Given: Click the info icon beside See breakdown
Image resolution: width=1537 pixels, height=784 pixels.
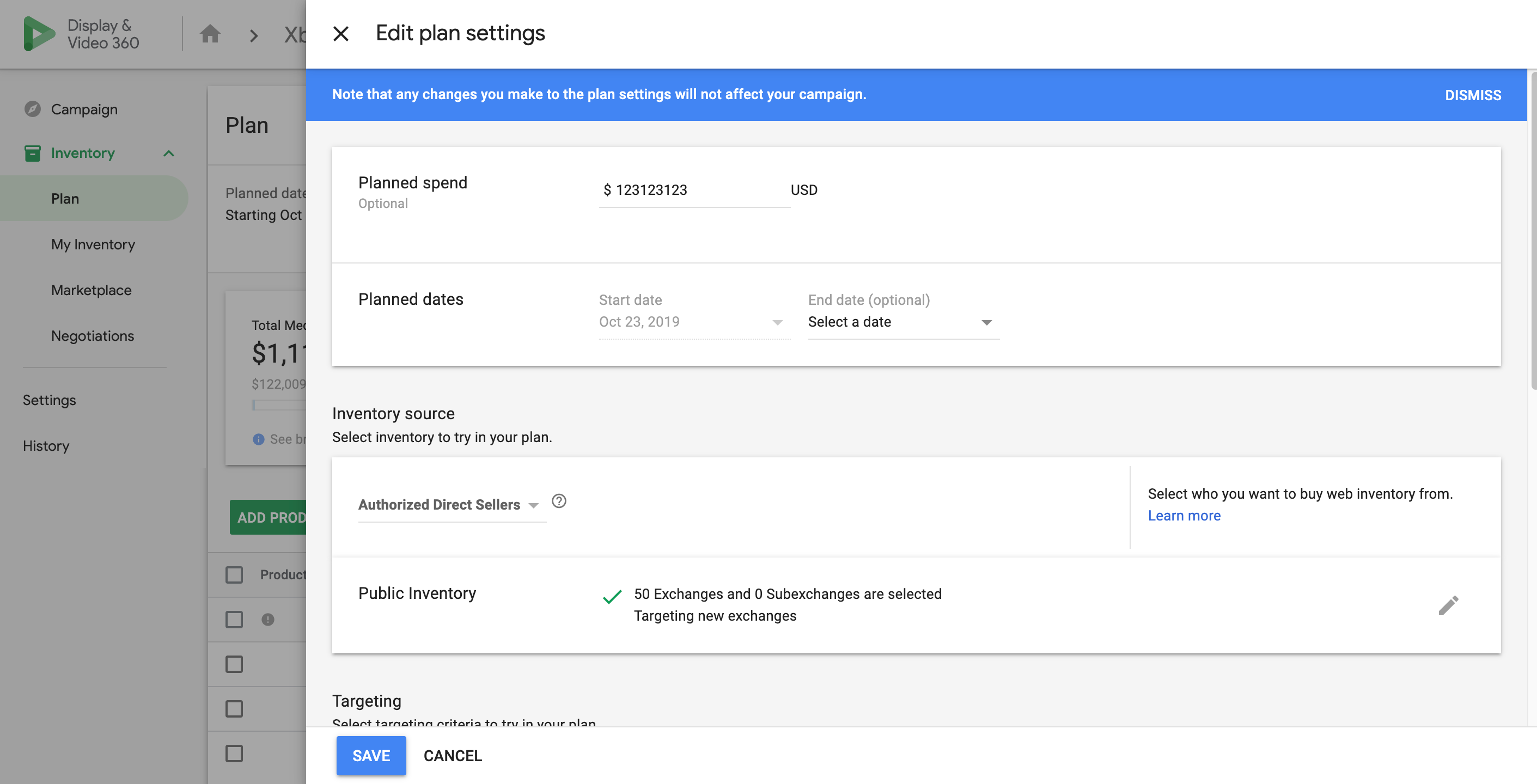Looking at the screenshot, I should [258, 439].
